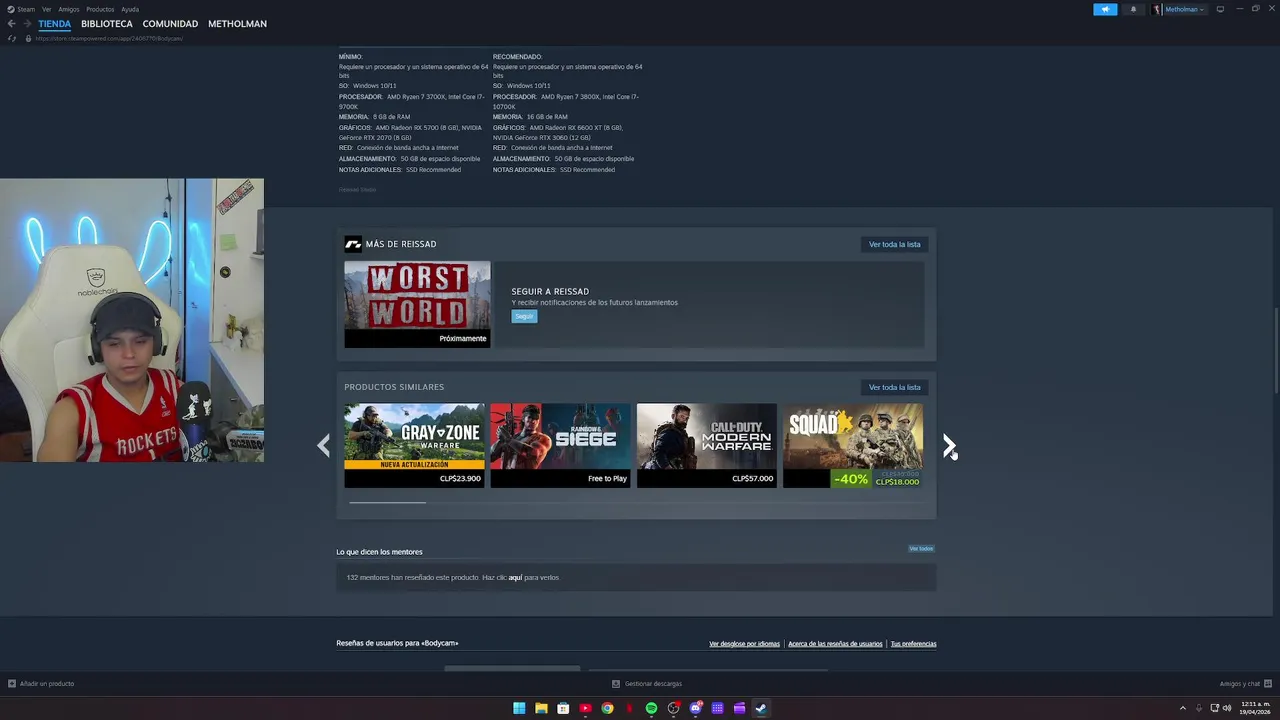
Task: Open the Worst World game thumbnail
Action: click(417, 304)
